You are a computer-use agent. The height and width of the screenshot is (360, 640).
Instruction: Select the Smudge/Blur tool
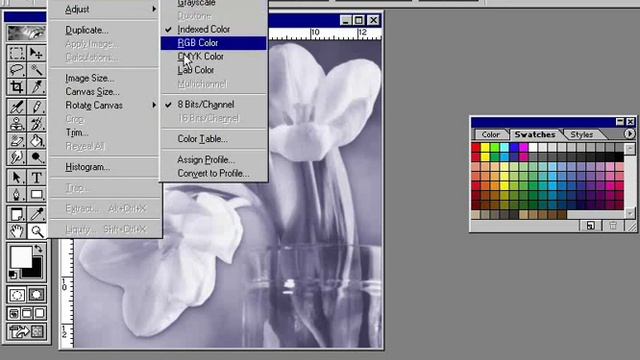coord(17,157)
